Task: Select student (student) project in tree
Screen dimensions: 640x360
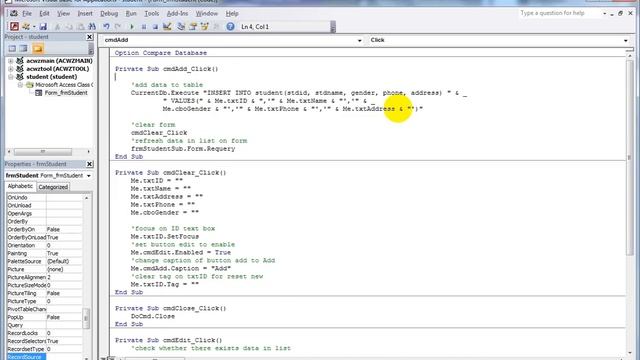Action: point(51,77)
